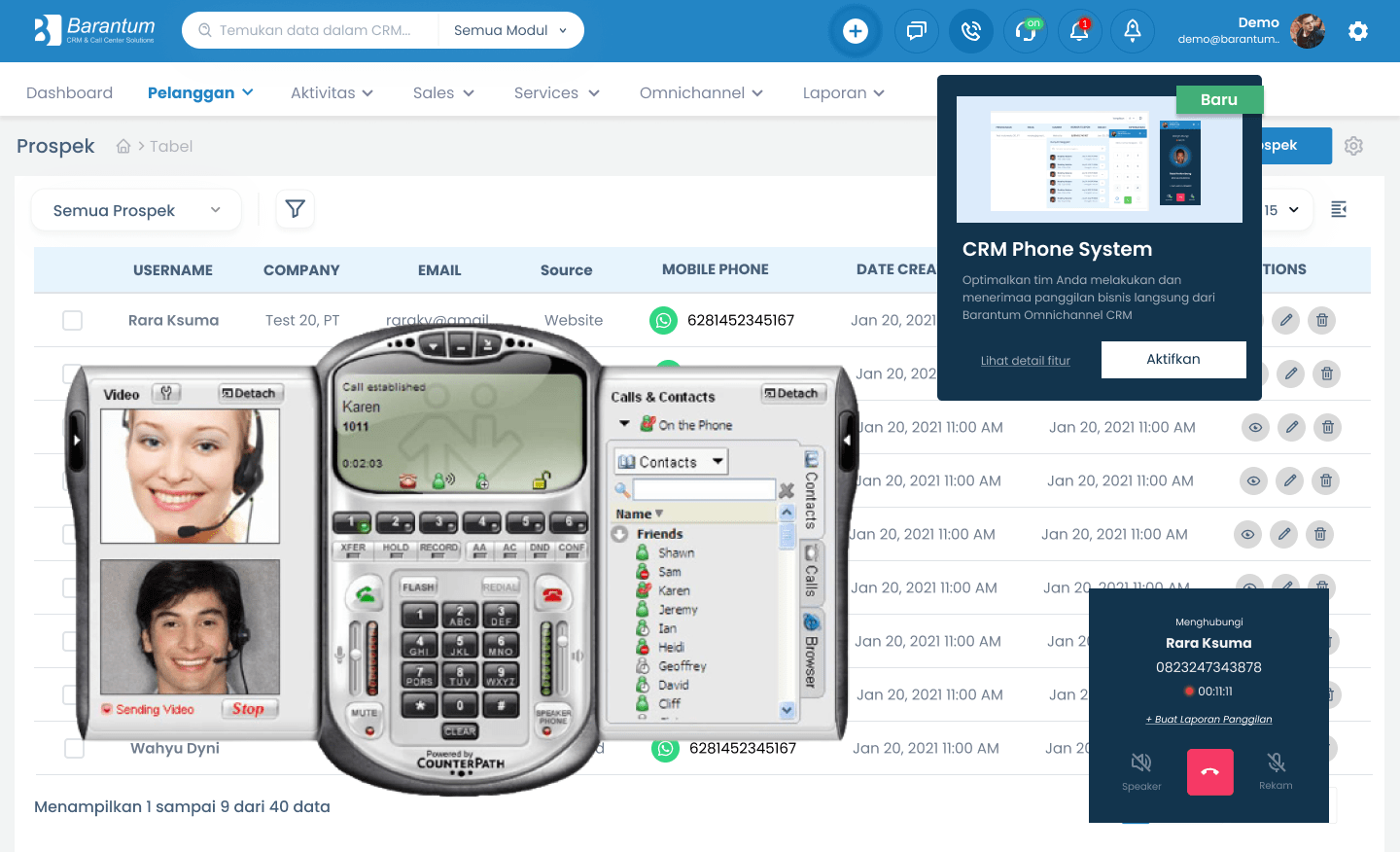Go to Dashboard menu
The width and height of the screenshot is (1400, 852).
tap(69, 92)
